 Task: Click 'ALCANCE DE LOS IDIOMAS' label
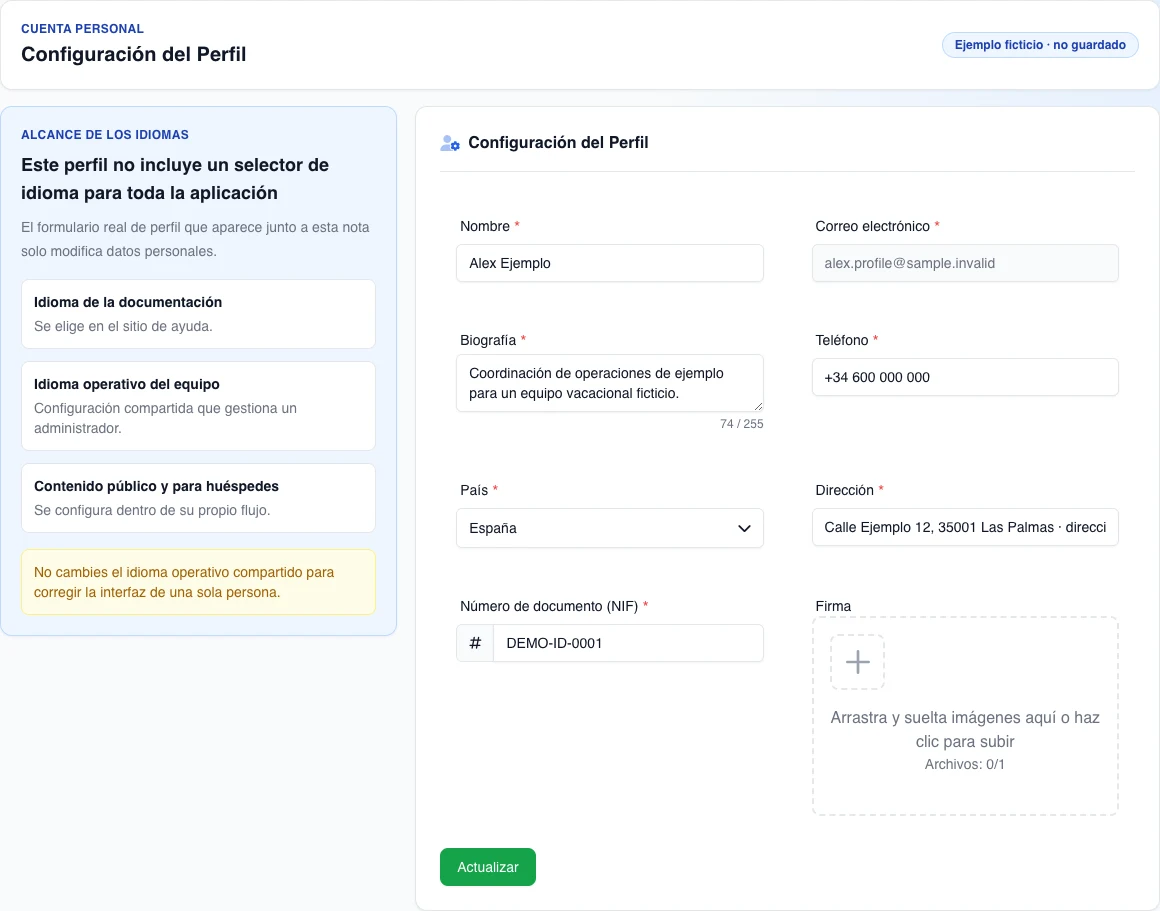coord(104,135)
